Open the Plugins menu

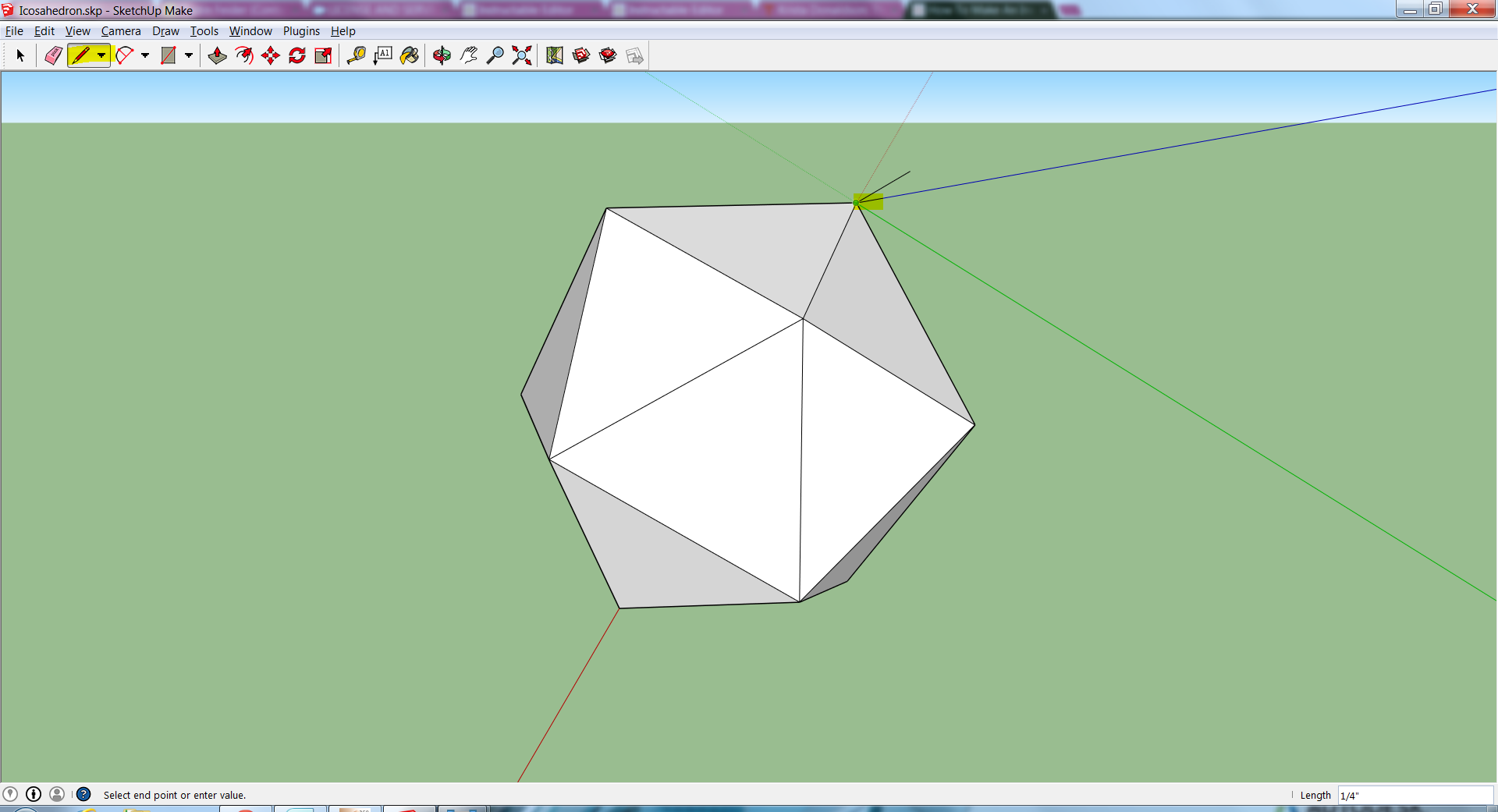click(301, 31)
